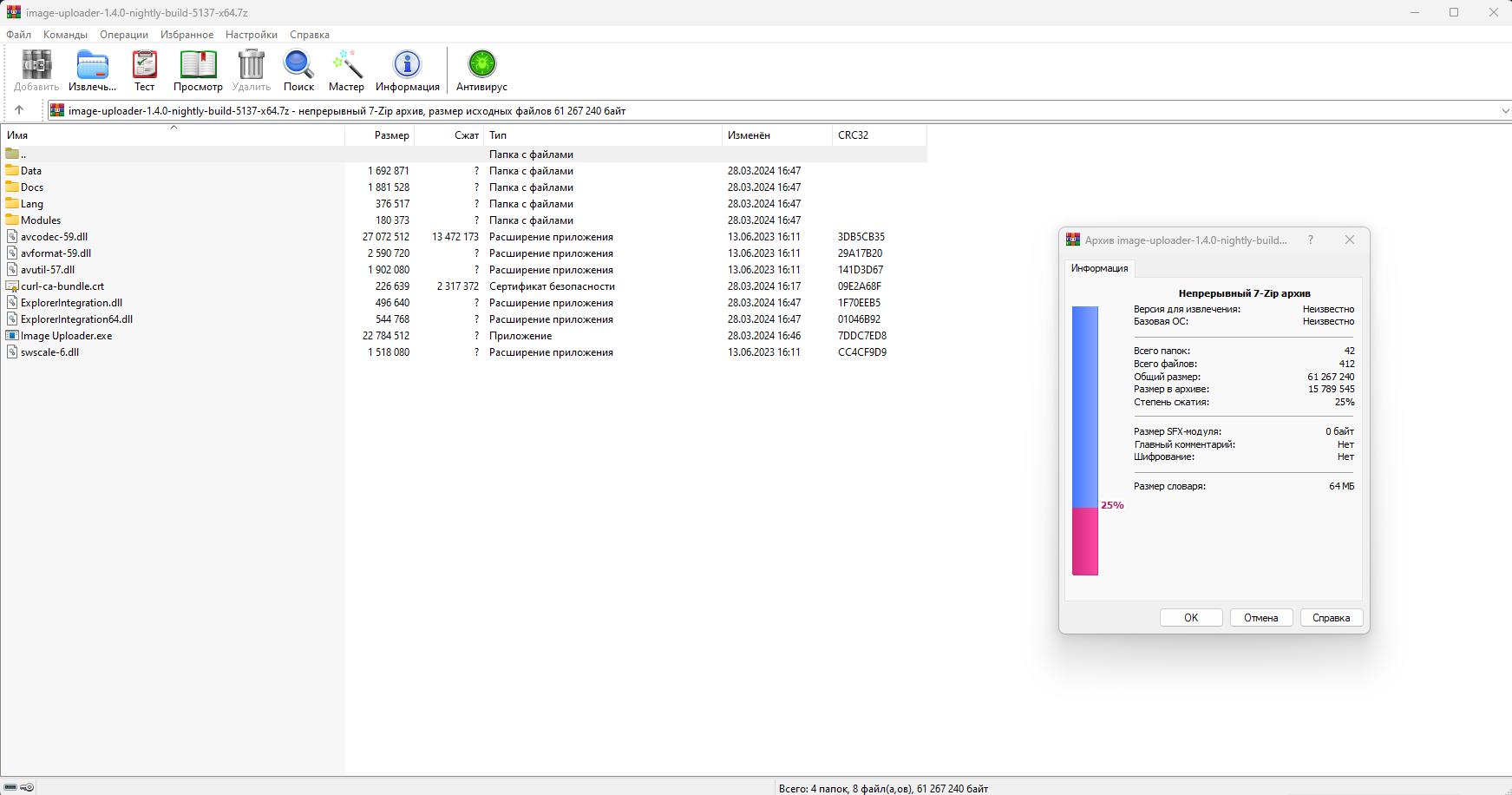The height and width of the screenshot is (795, 1512).
Task: Click the drive icon in status bar
Action: pos(10,787)
